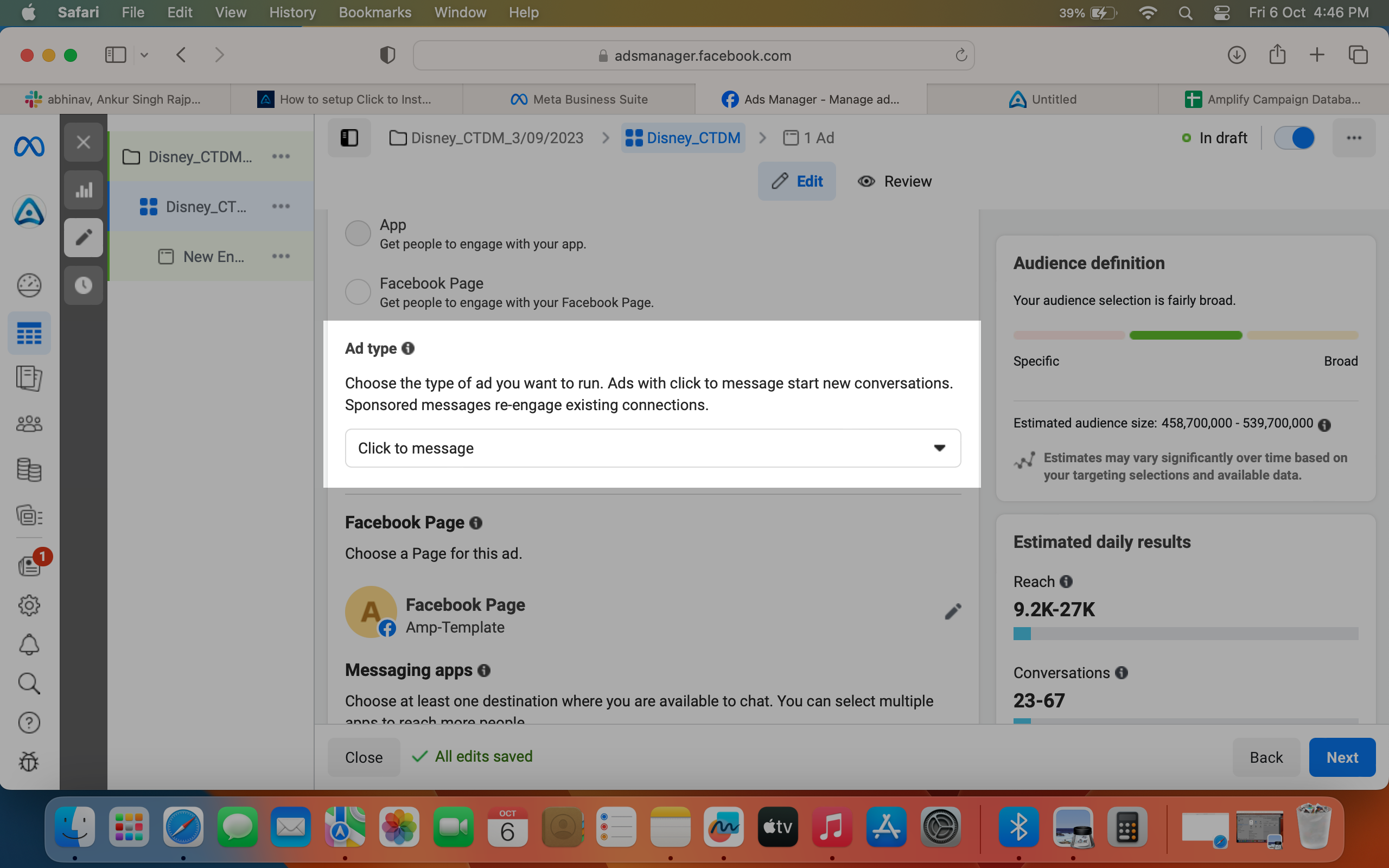Click the notifications bell icon
The height and width of the screenshot is (868, 1389).
coord(29,644)
